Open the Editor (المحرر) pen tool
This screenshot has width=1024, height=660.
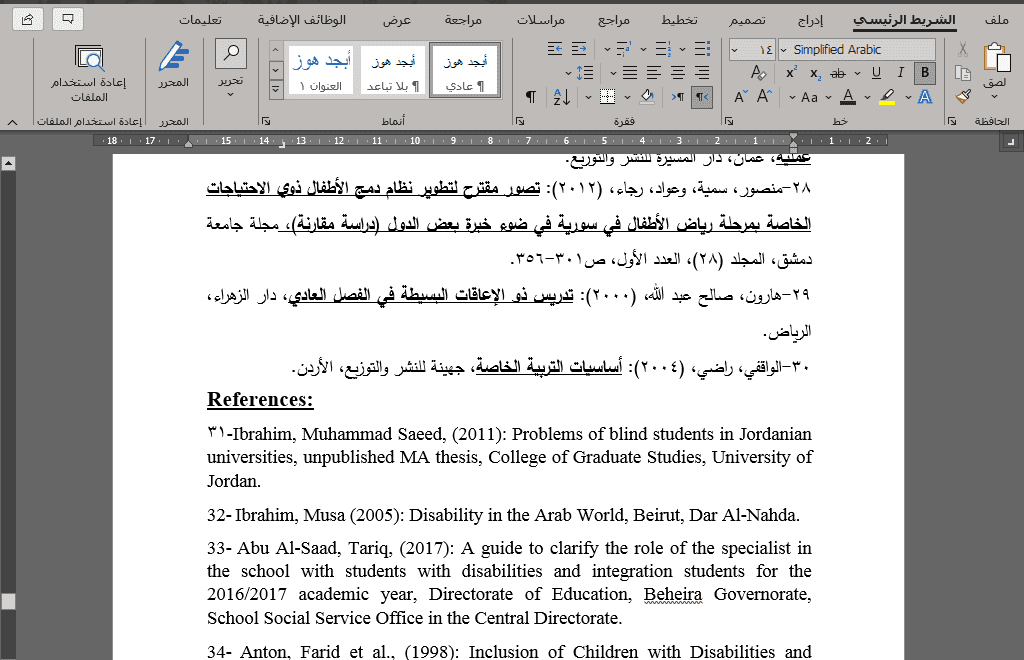coord(174,64)
